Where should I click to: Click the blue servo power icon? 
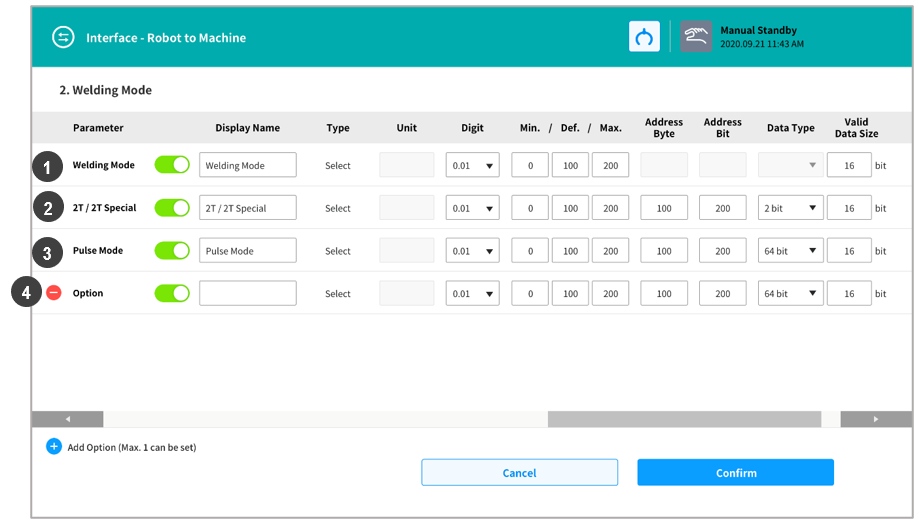[x=644, y=38]
